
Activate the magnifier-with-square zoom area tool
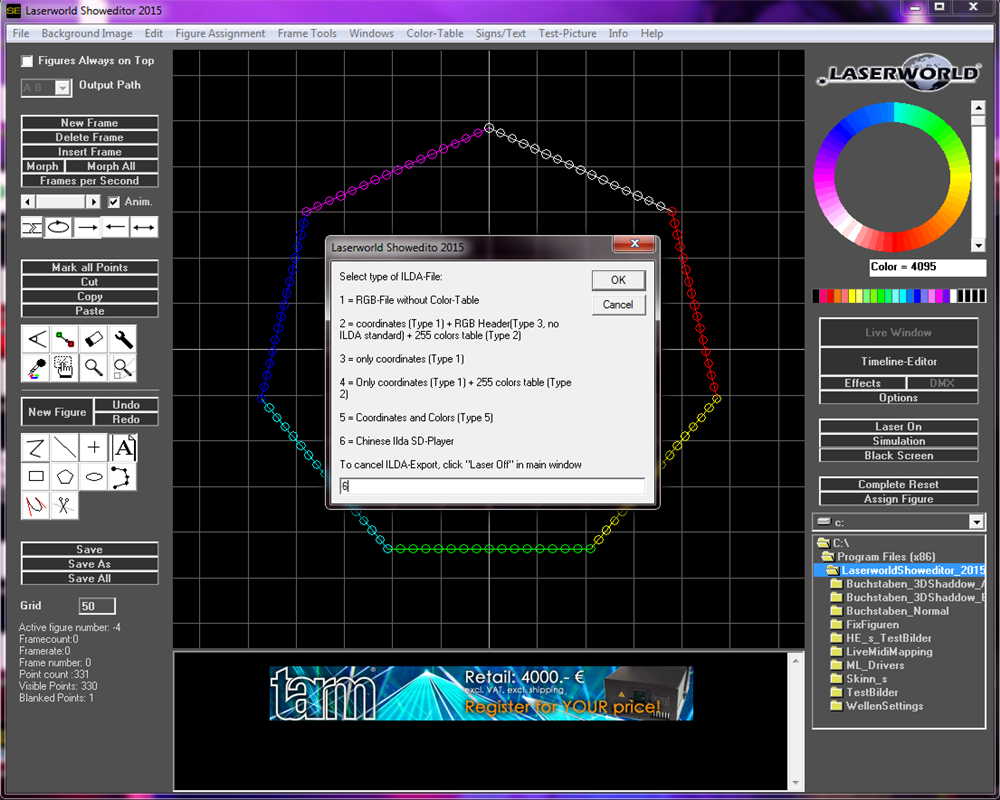(x=122, y=367)
